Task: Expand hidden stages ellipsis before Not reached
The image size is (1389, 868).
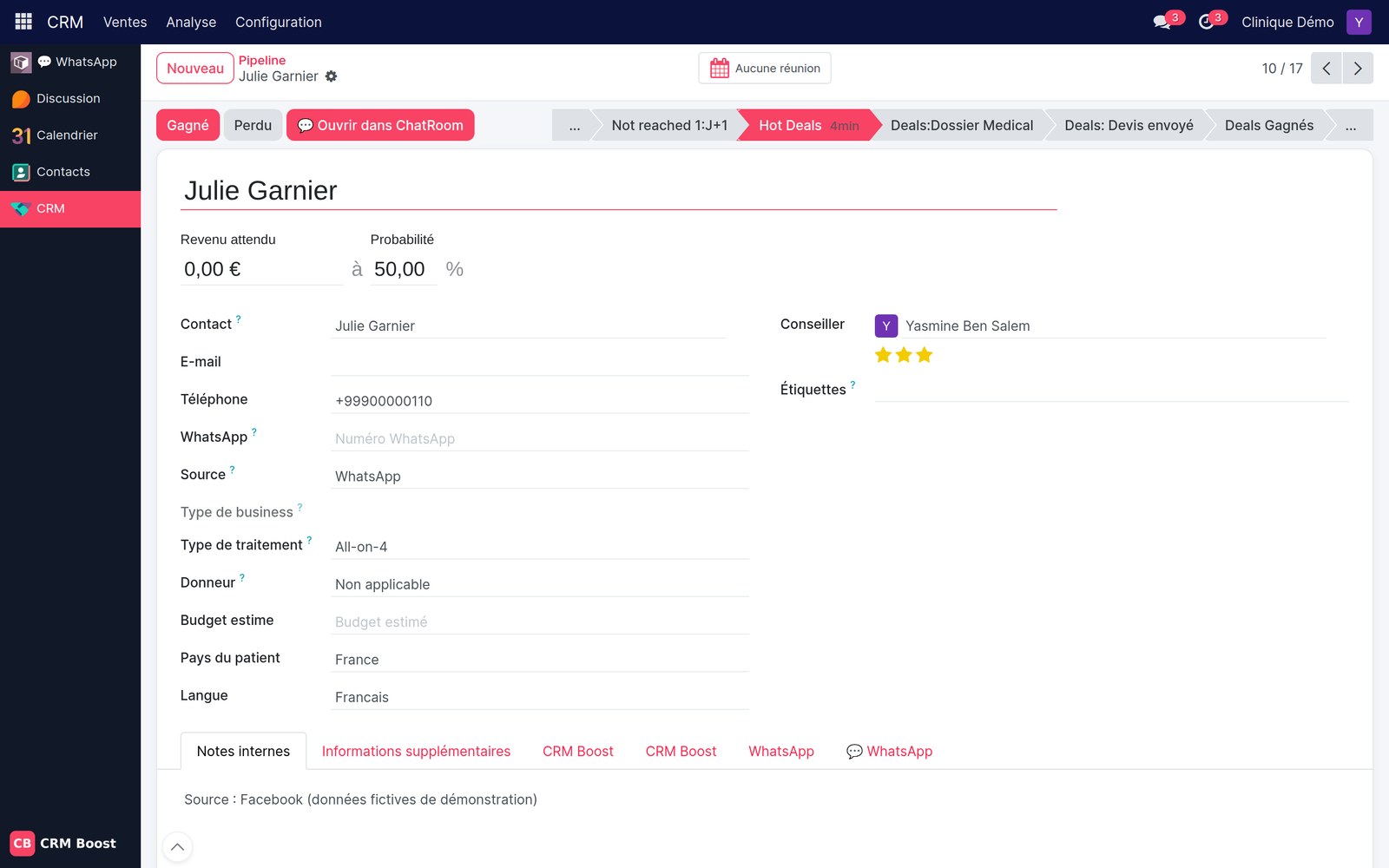Action: (x=574, y=125)
